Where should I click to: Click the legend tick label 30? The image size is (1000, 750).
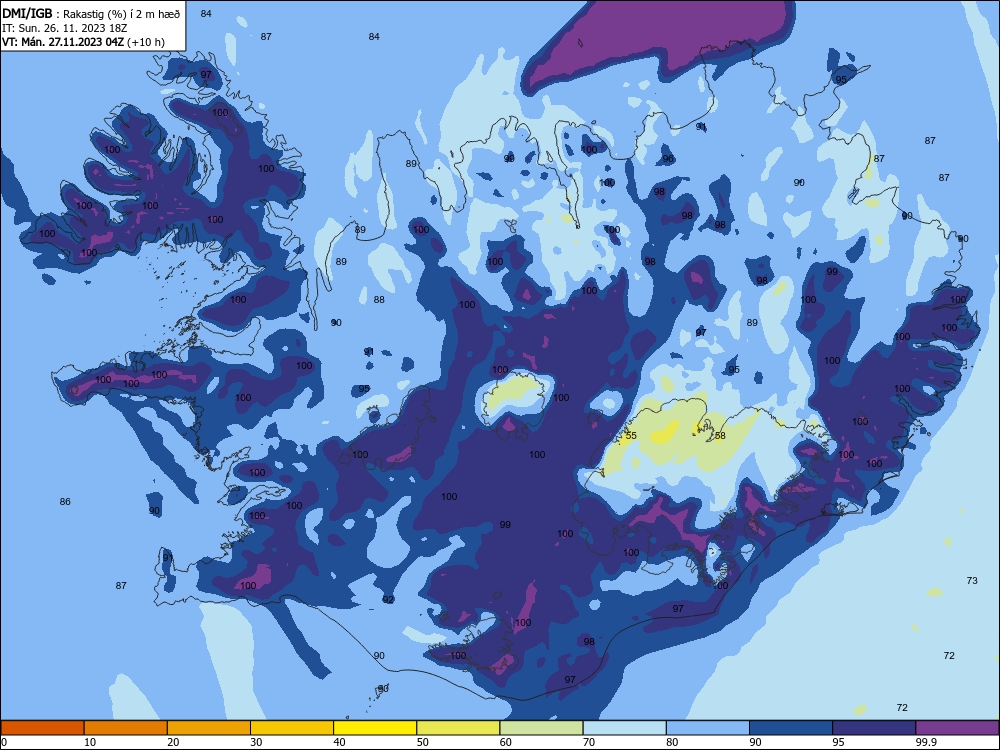(256, 742)
